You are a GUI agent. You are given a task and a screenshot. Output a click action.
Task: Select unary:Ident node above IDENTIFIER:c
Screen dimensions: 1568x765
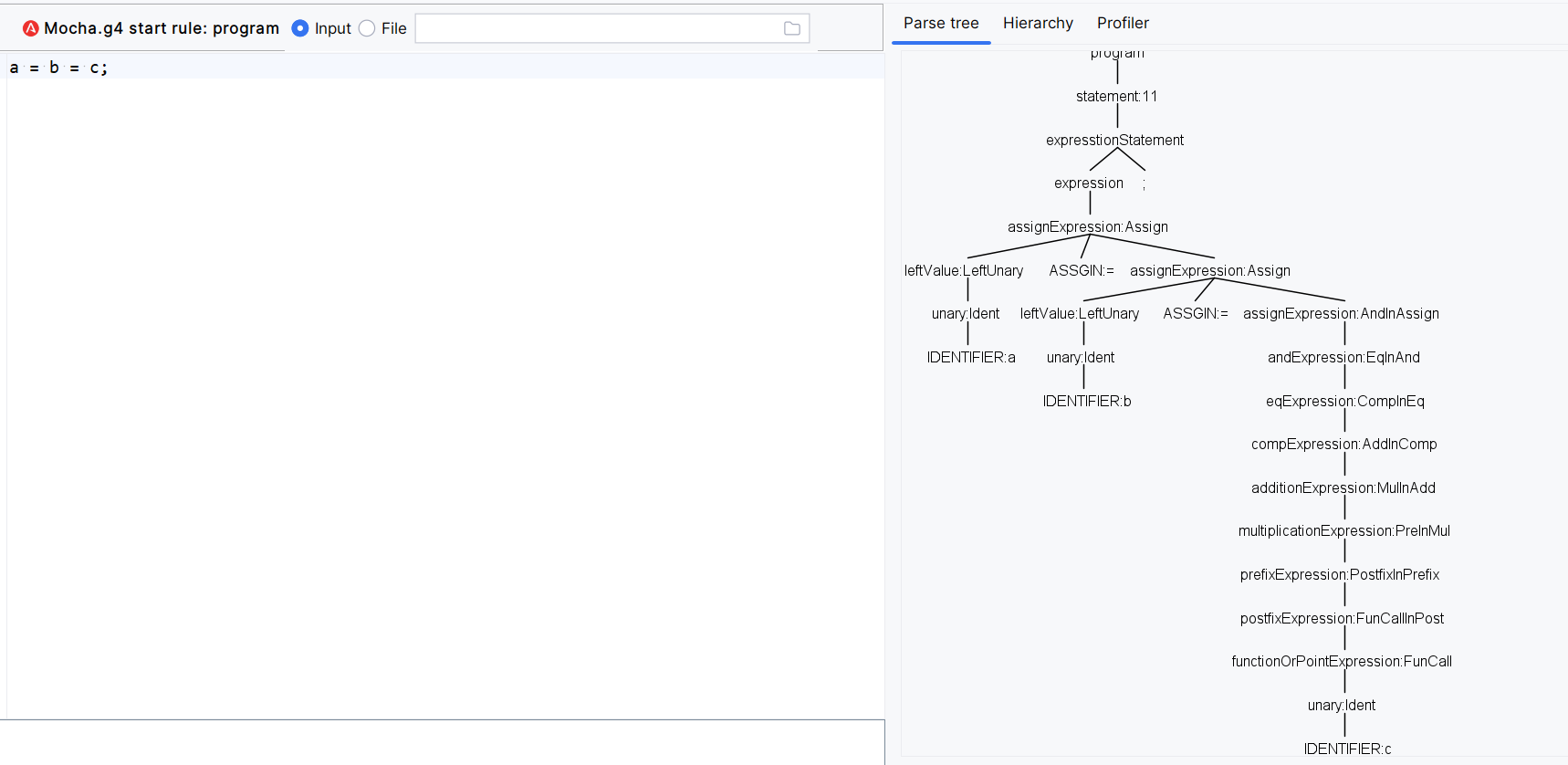1342,705
